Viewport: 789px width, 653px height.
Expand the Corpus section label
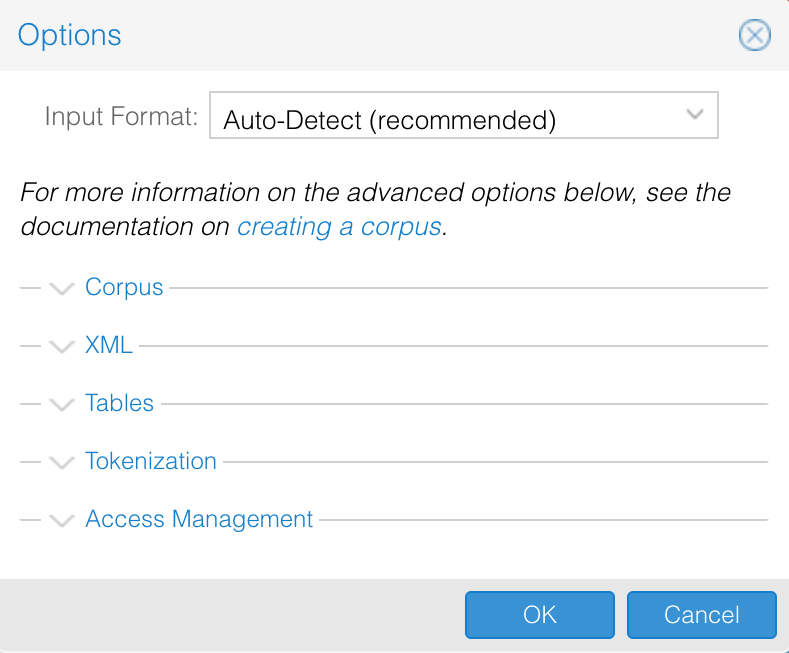[124, 288]
